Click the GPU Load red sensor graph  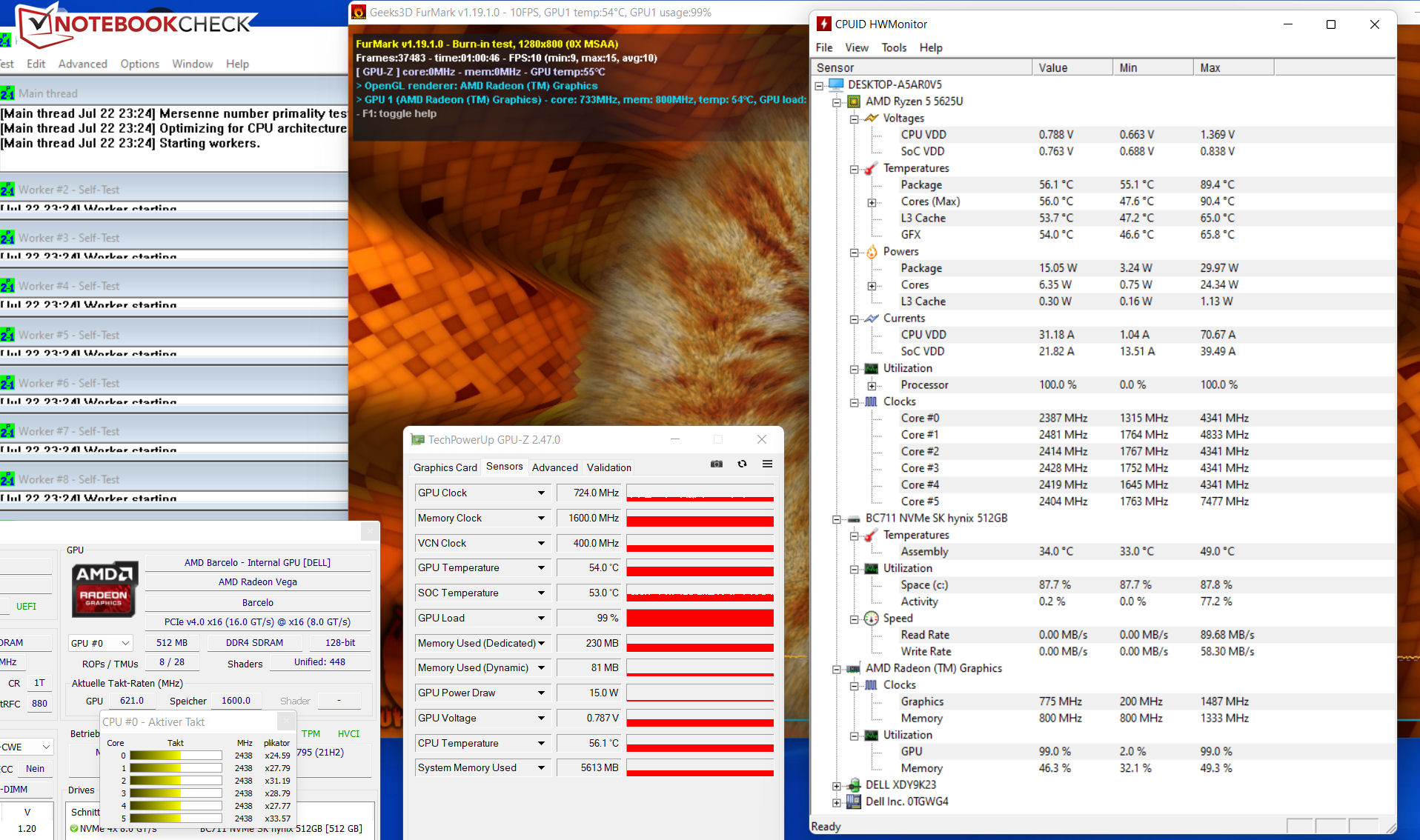(x=700, y=618)
